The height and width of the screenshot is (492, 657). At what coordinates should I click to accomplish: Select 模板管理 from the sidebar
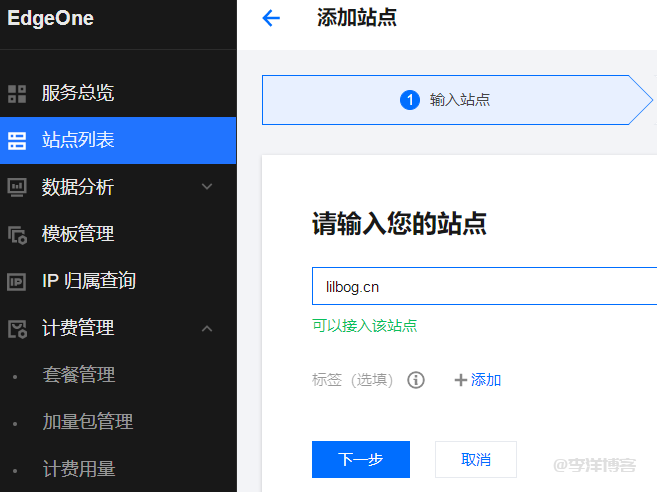[x=78, y=234]
